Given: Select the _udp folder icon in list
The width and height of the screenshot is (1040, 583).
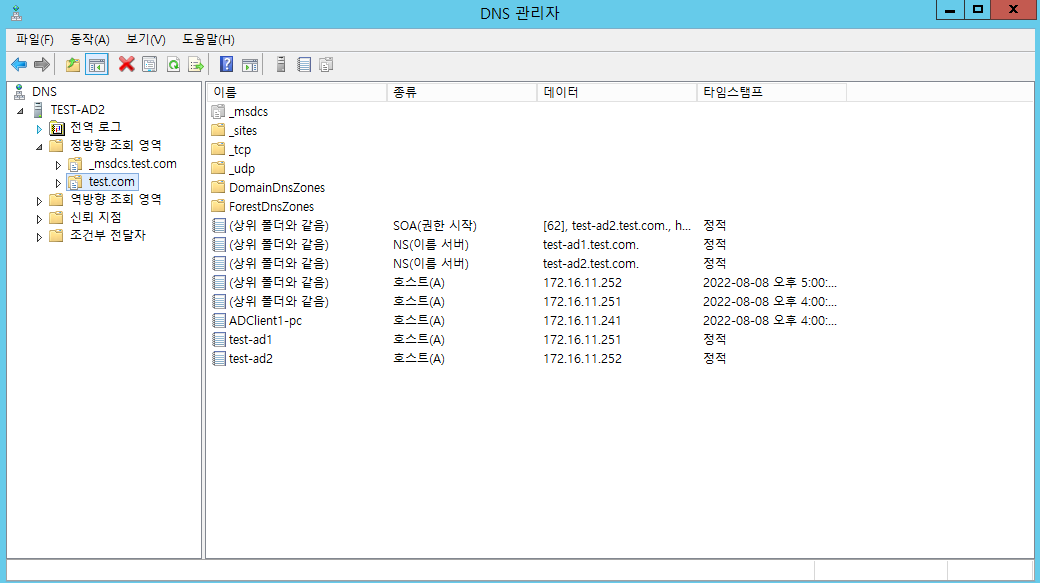Looking at the screenshot, I should coord(218,168).
